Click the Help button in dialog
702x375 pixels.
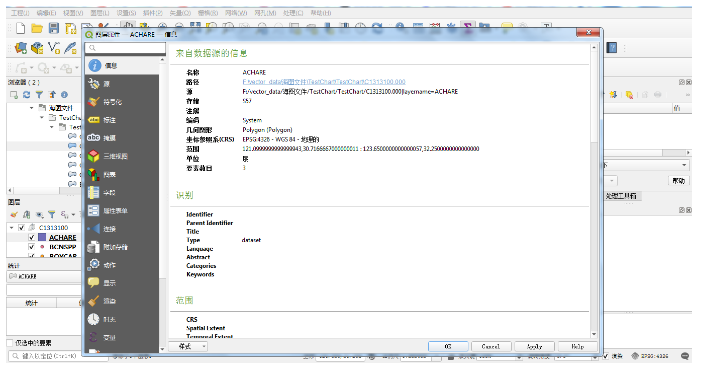click(578, 346)
